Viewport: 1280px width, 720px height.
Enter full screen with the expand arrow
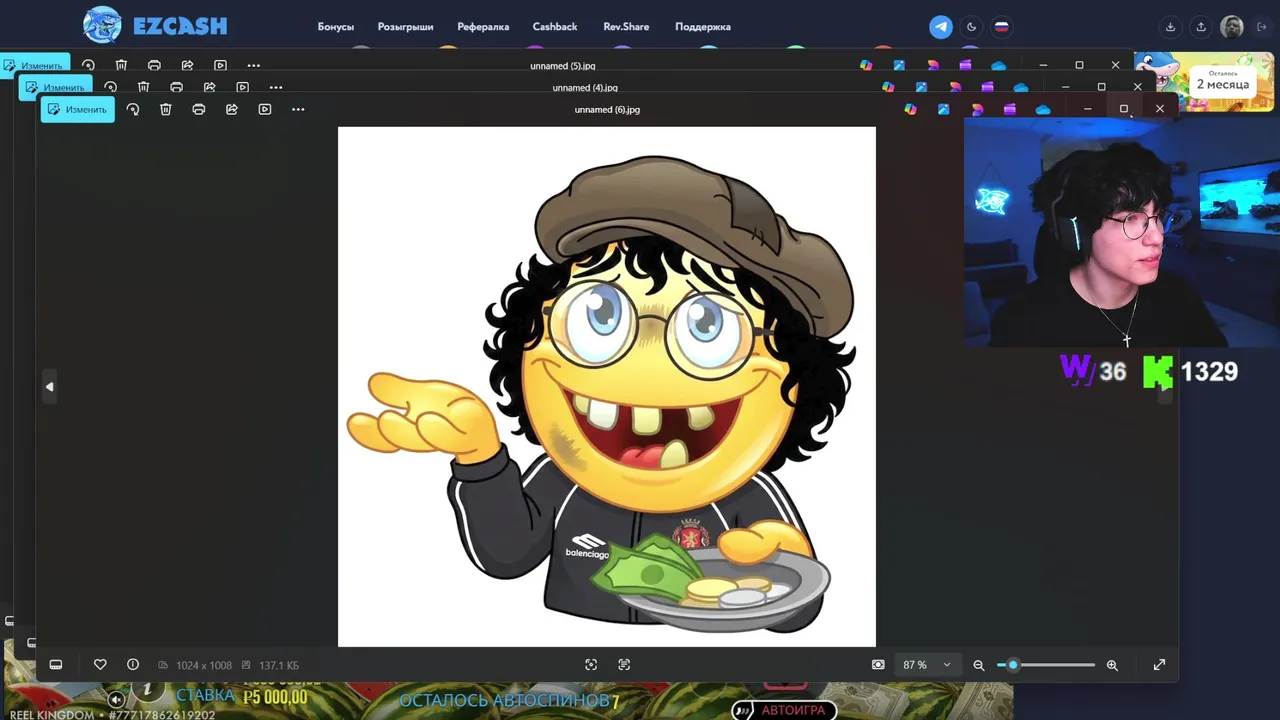point(1159,665)
